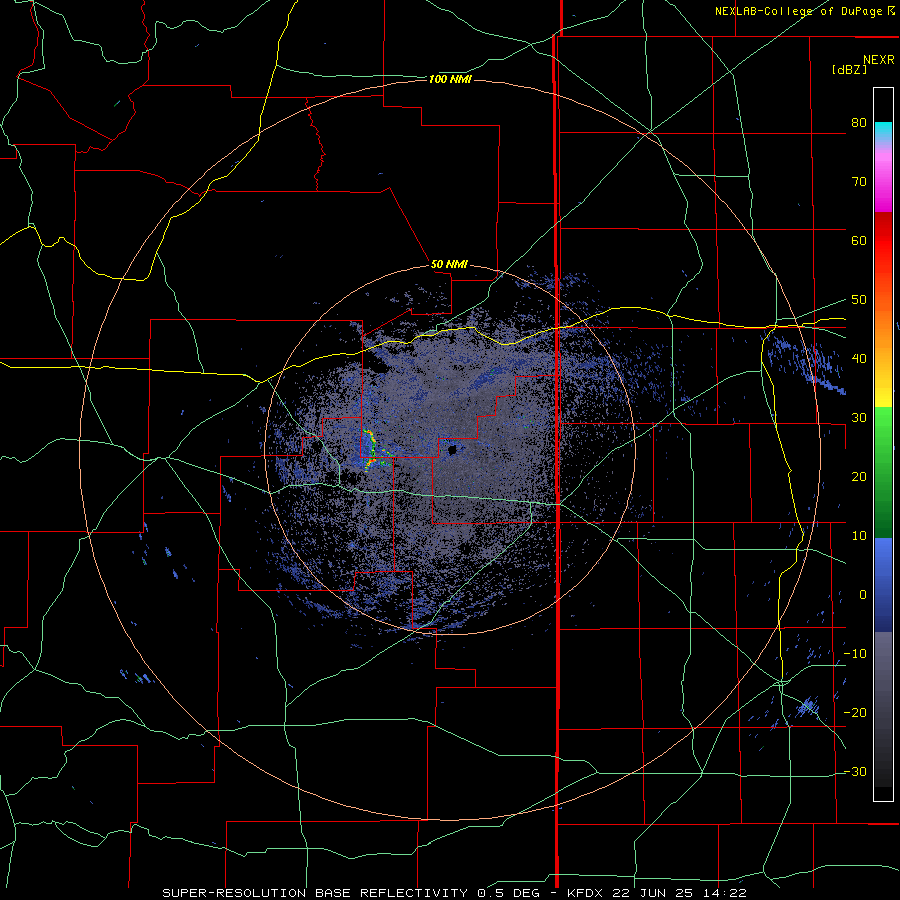
Task: Click the -30 dBZ scale value
Action: tap(855, 772)
